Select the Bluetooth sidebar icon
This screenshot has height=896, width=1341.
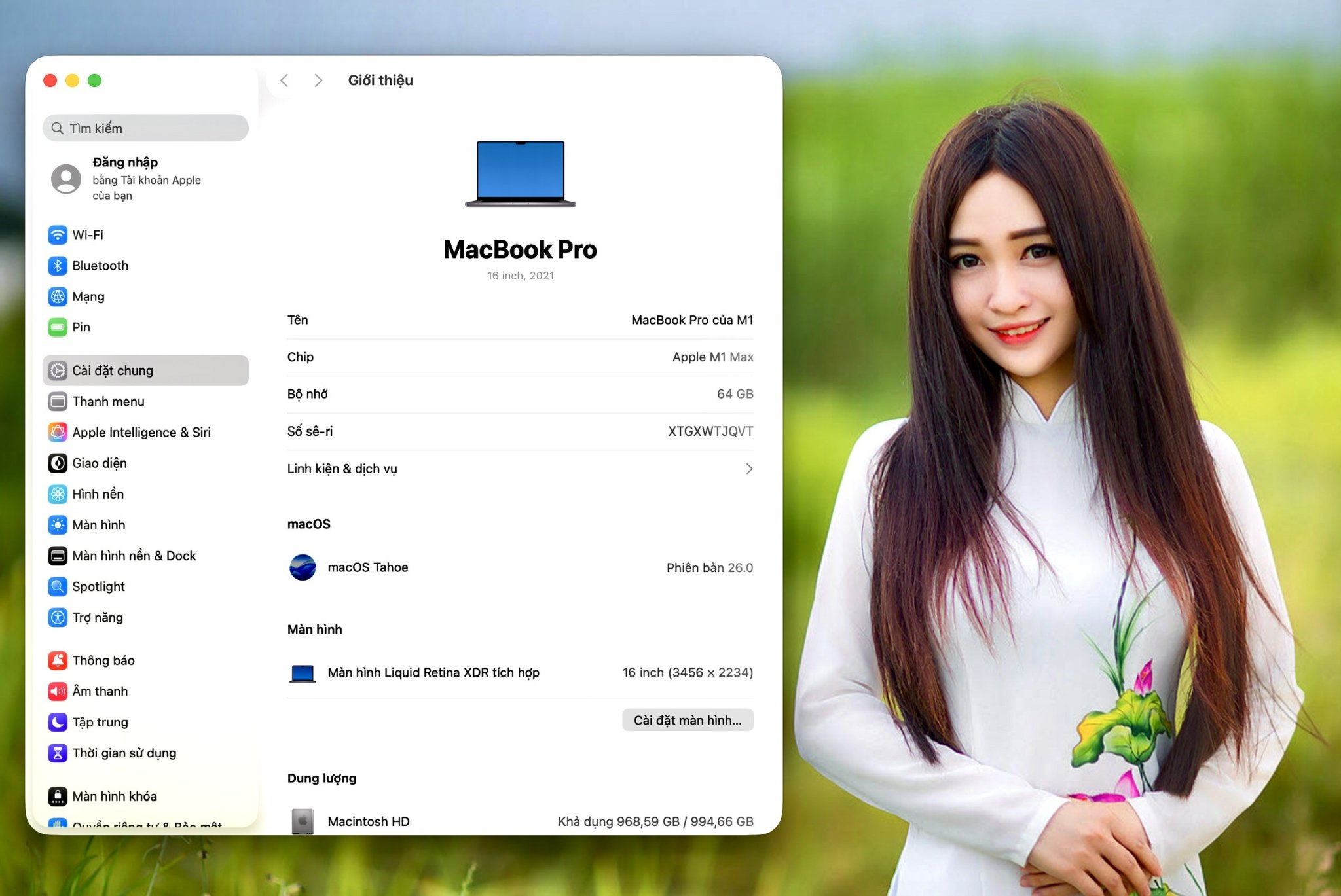[x=58, y=266]
